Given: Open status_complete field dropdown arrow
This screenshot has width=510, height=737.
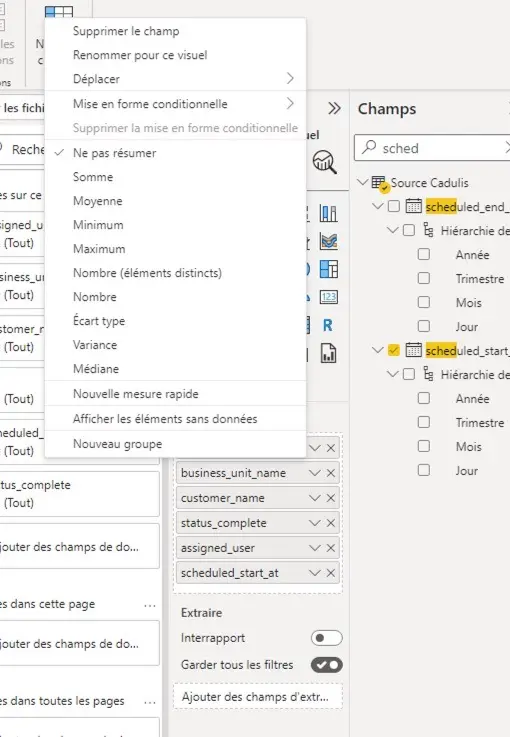Looking at the screenshot, I should (x=314, y=523).
